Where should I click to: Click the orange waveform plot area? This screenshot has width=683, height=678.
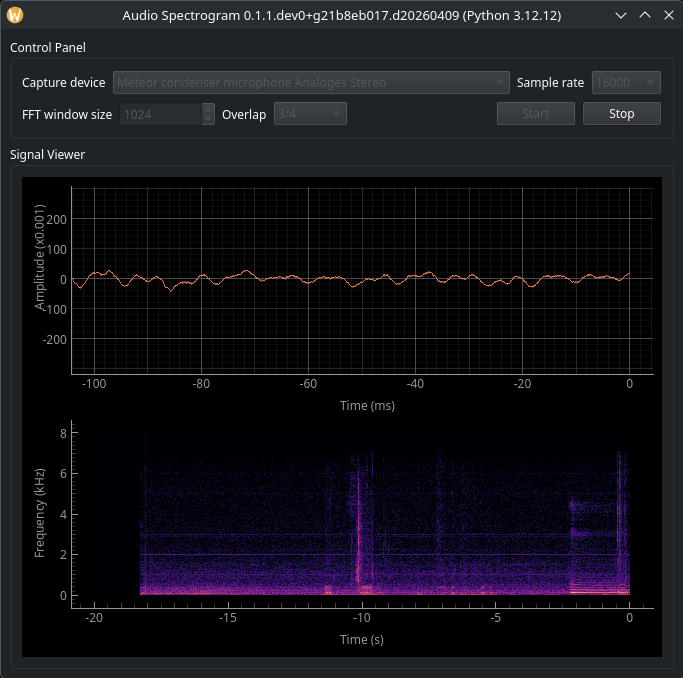tap(362, 280)
